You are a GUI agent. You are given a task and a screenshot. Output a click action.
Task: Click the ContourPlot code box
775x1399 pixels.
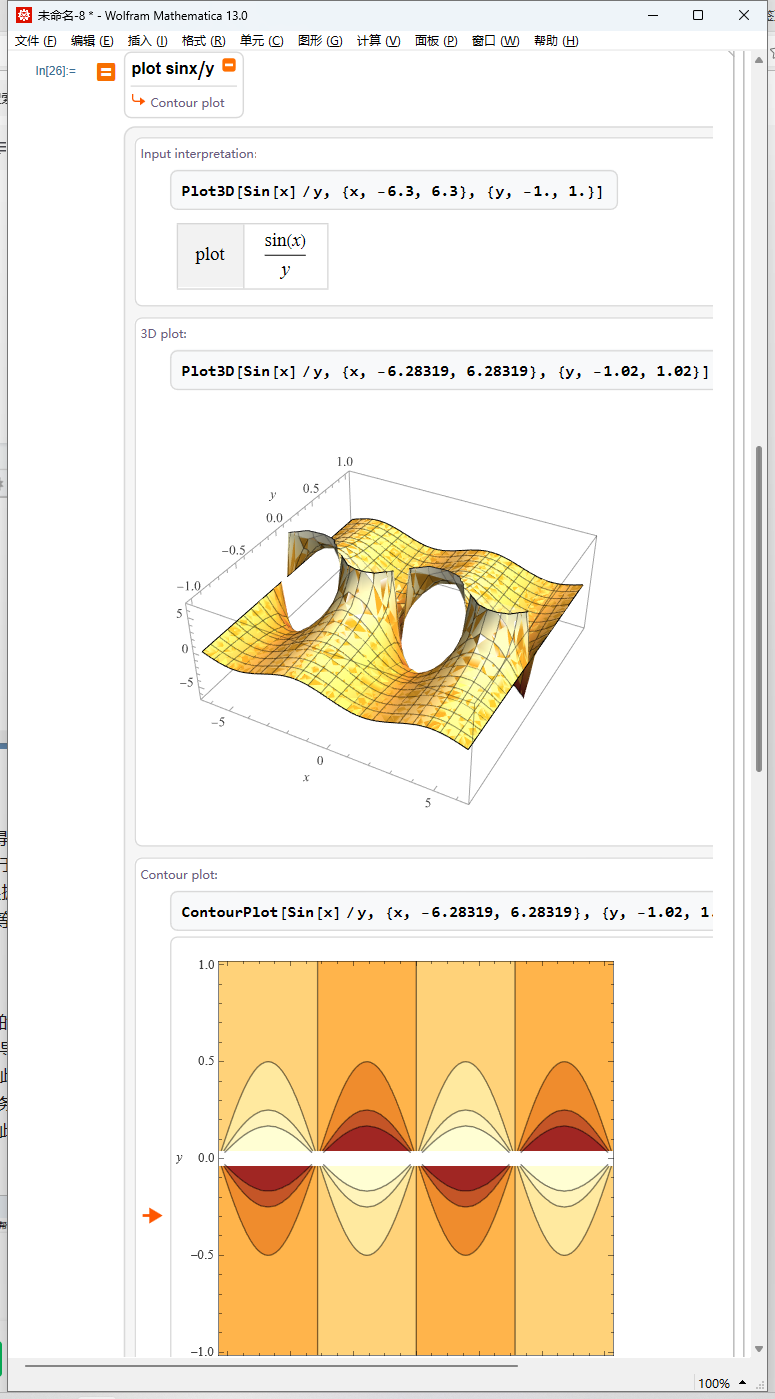coord(441,912)
